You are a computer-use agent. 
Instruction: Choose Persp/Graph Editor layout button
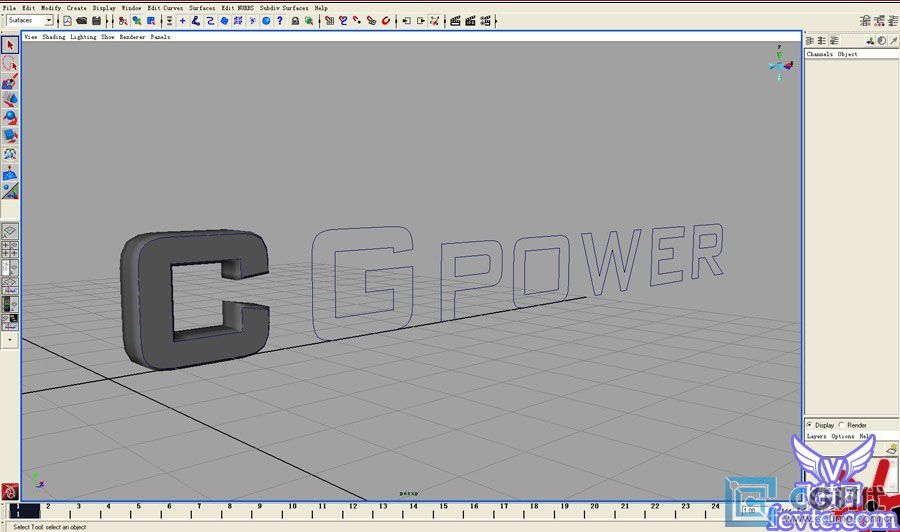point(10,286)
